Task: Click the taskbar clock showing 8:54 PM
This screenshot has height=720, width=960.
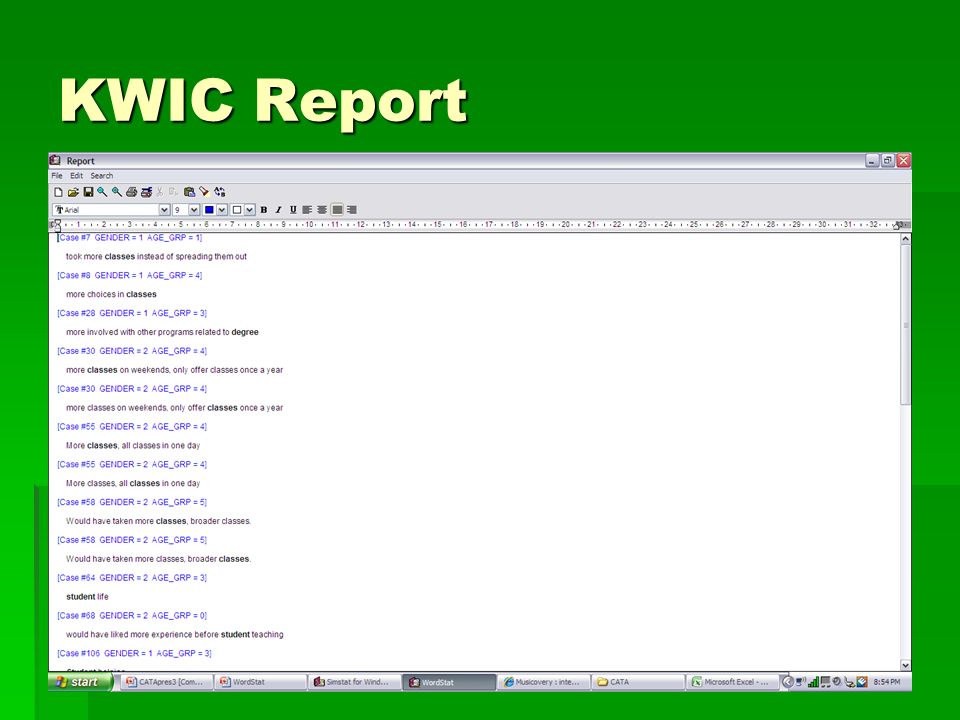Action: coord(887,682)
